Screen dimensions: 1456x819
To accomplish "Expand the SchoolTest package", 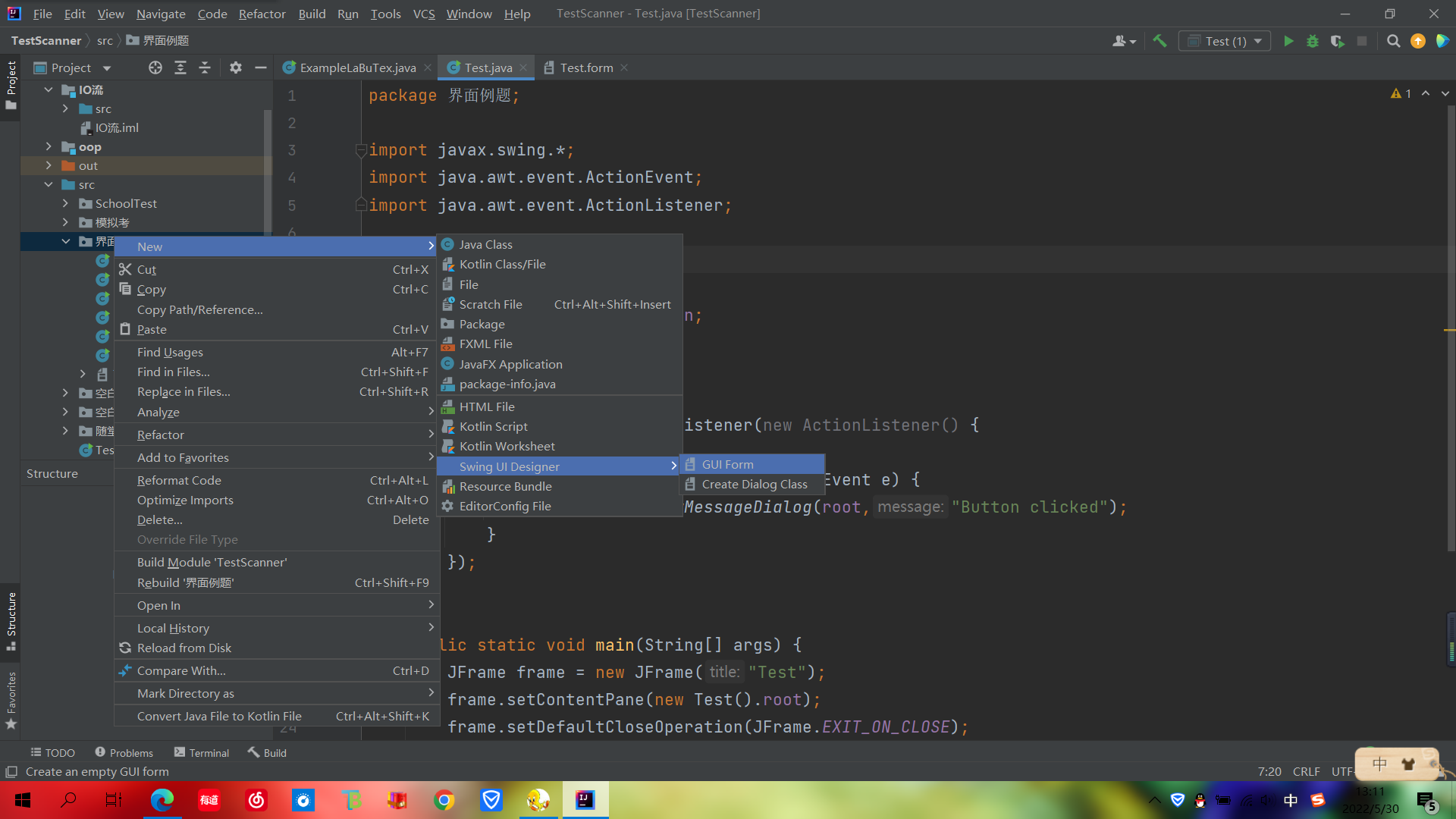I will 65,203.
